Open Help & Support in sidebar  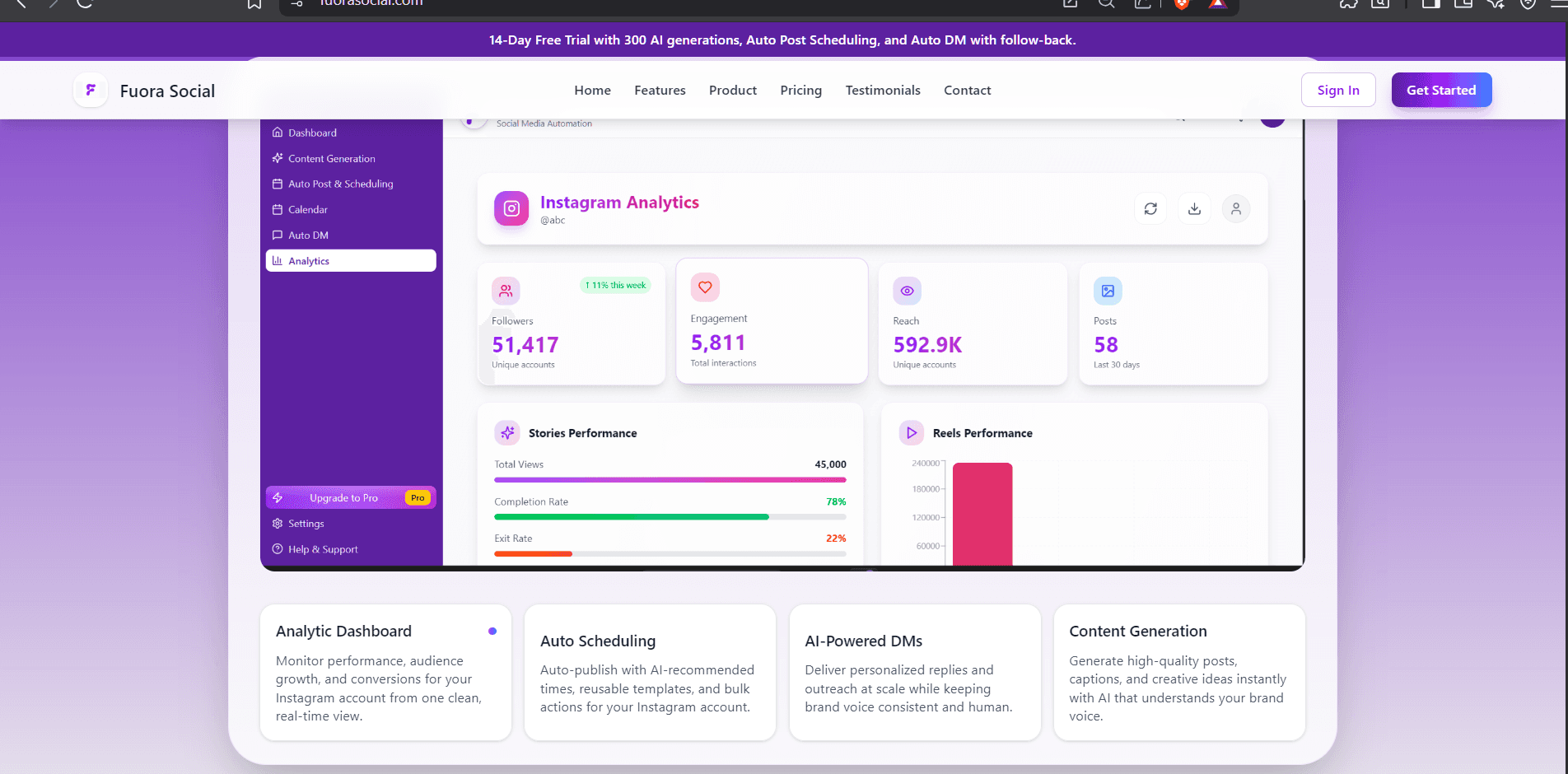(x=351, y=549)
